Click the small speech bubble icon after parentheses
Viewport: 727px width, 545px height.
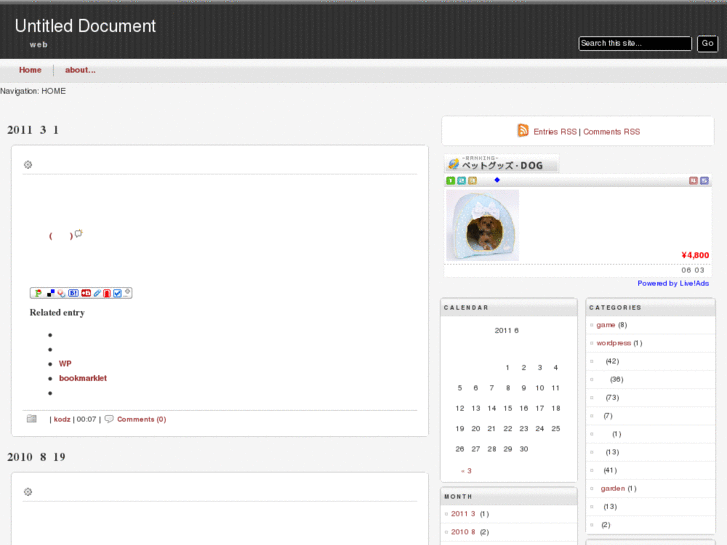(79, 233)
